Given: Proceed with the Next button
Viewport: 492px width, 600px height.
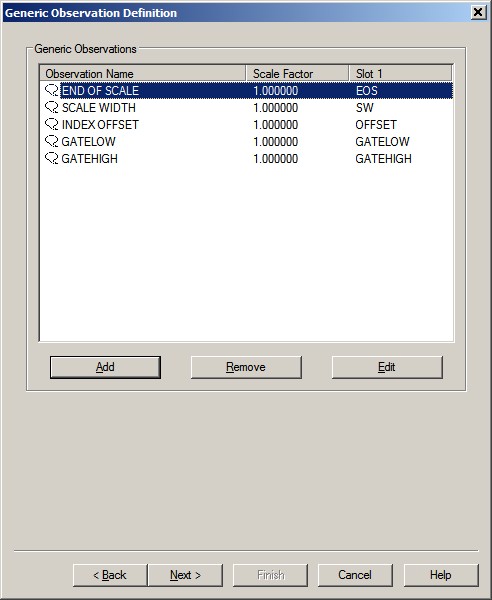Looking at the screenshot, I should click(x=185, y=575).
